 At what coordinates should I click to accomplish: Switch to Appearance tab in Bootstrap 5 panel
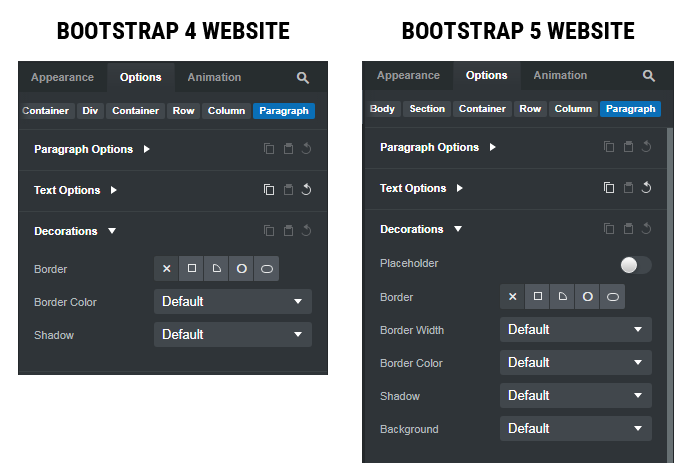[x=408, y=76]
